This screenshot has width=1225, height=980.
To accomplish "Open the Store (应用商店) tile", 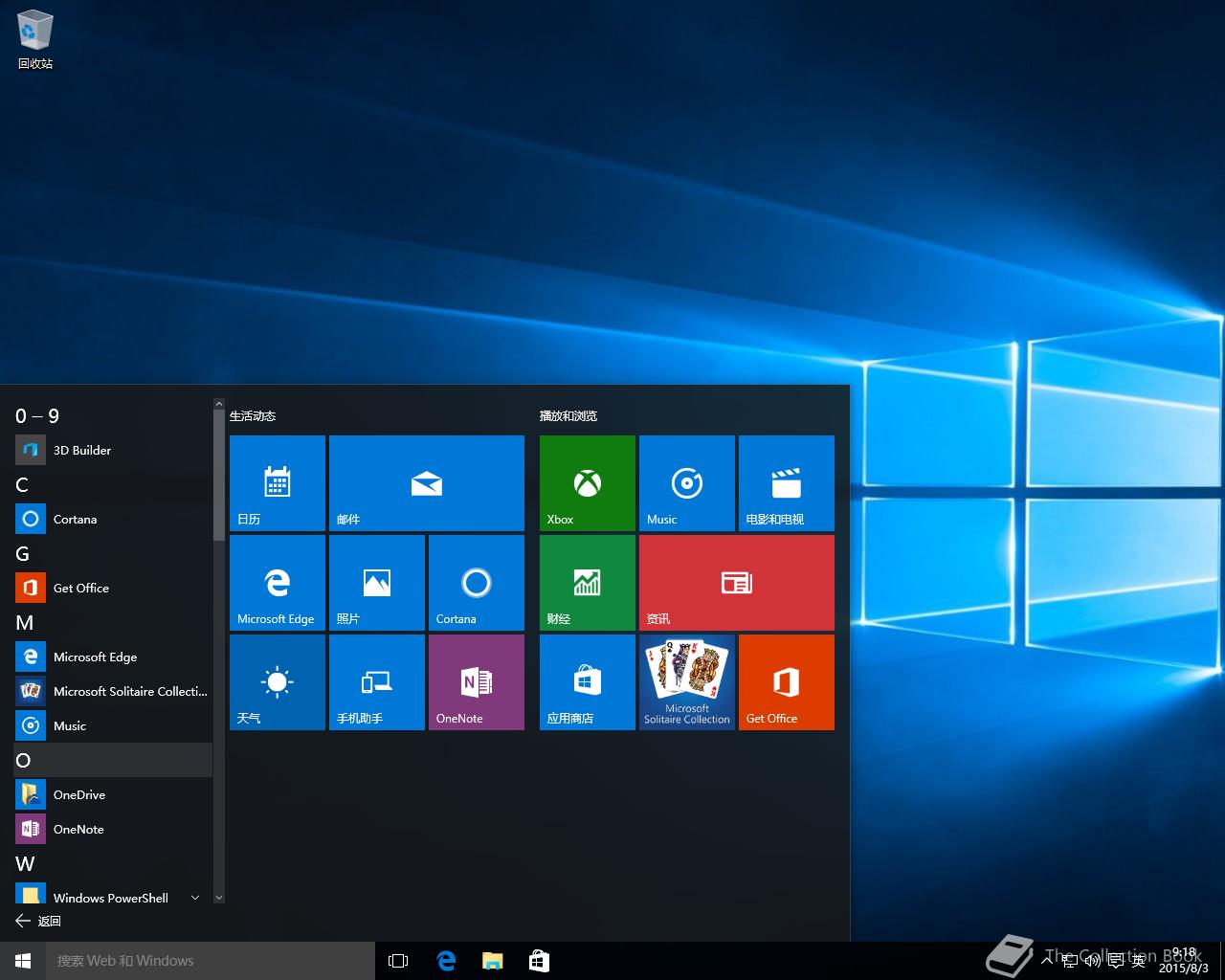I will pos(588,682).
